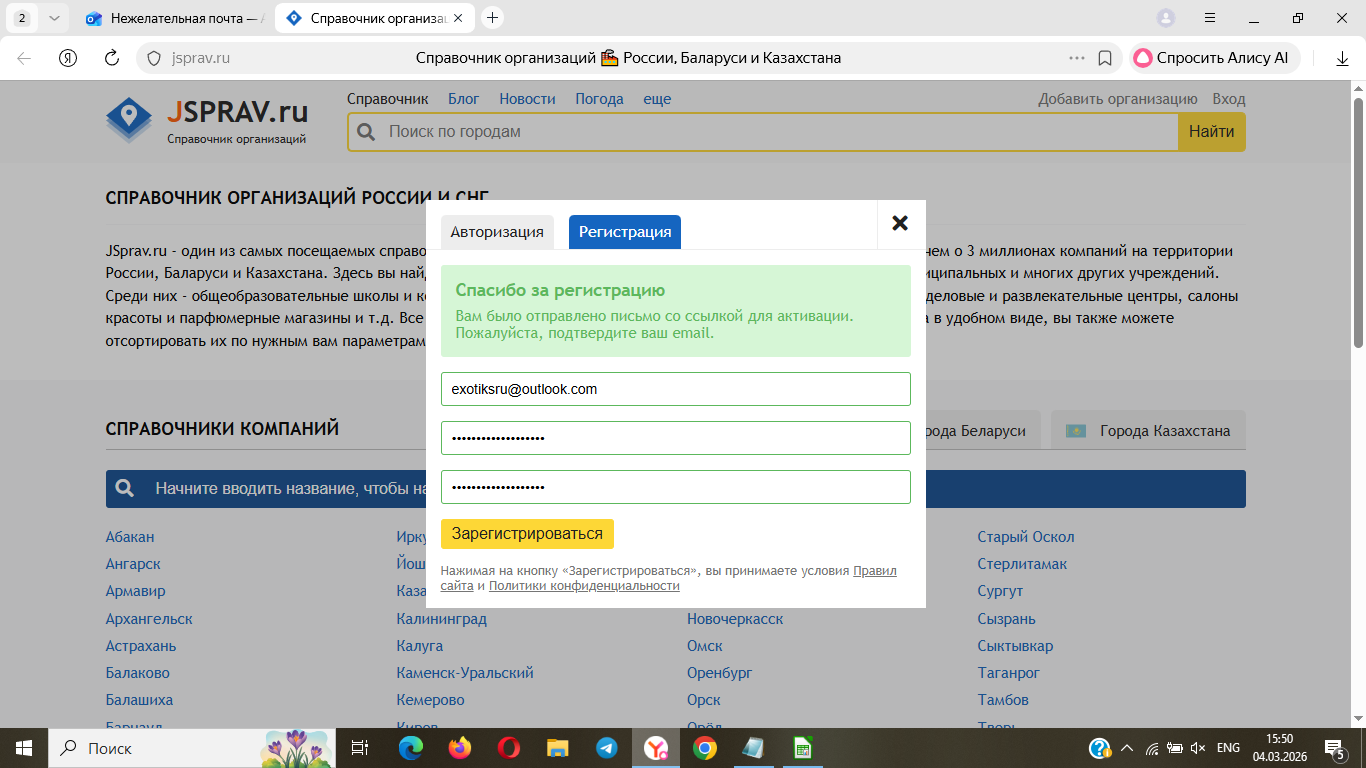This screenshot has height=768, width=1366.
Task: Open Google Chrome from the taskbar
Action: click(705, 748)
